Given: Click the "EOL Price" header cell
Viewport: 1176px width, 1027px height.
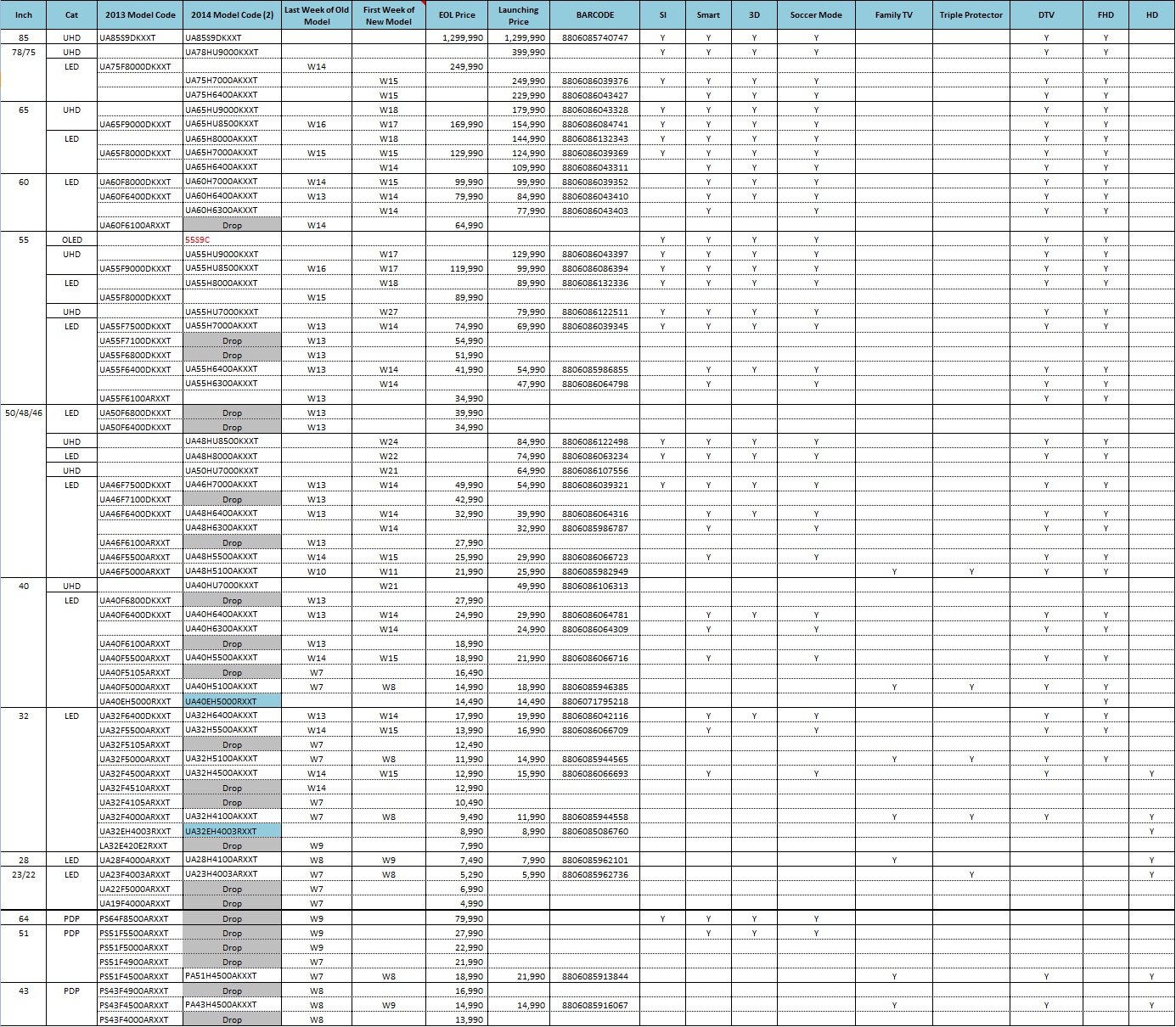Looking at the screenshot, I should [x=457, y=15].
